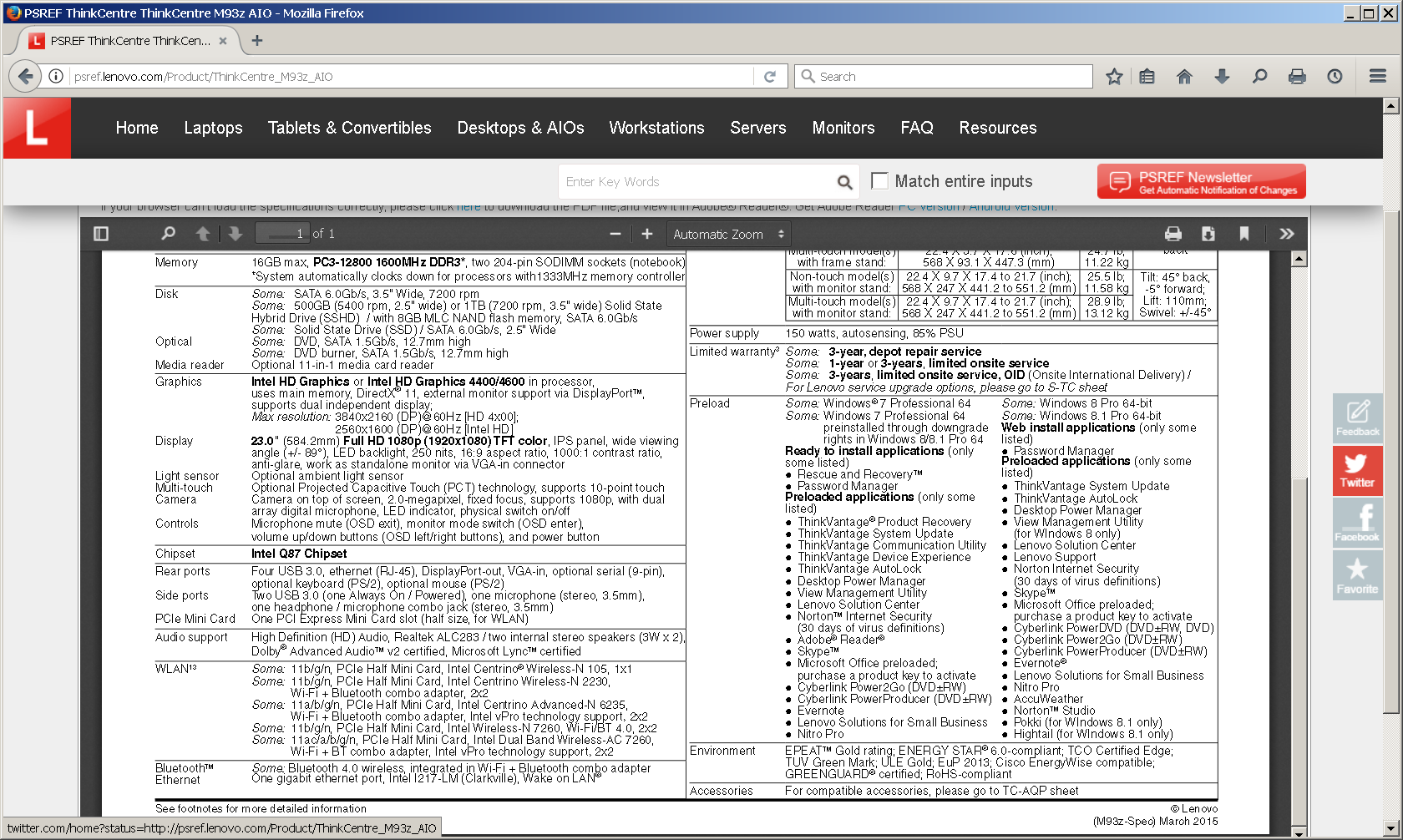The height and width of the screenshot is (840, 1403).
Task: Open the Home menu item
Action: click(137, 128)
